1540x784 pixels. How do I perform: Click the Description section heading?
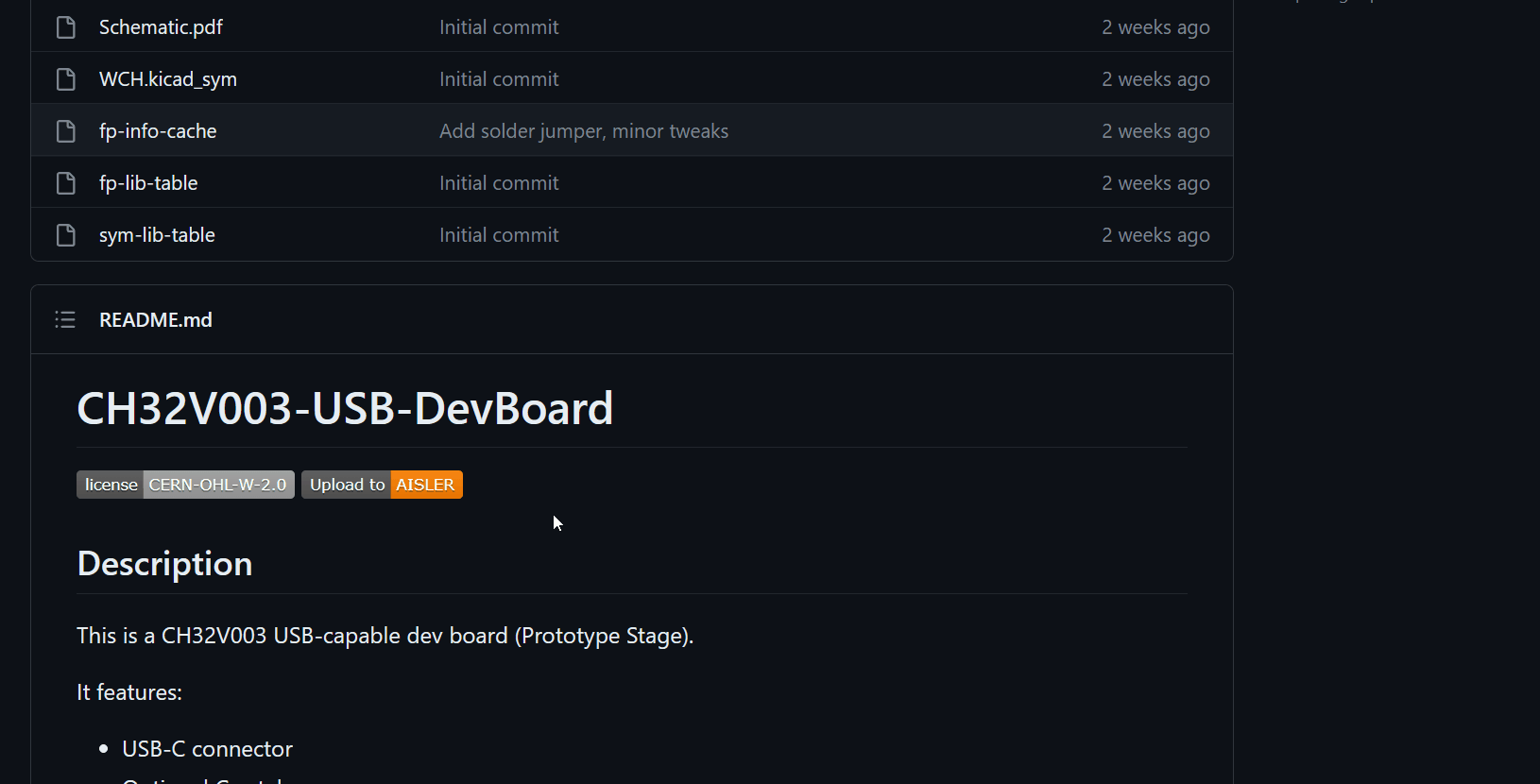(x=164, y=564)
